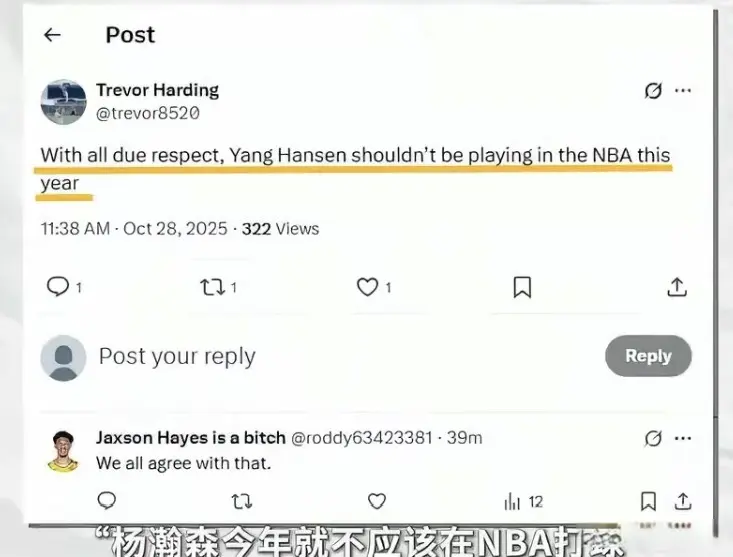This screenshot has height=557, width=733.
Task: Open Grok icon on Trevor Harding's post
Action: pyautogui.click(x=653, y=90)
